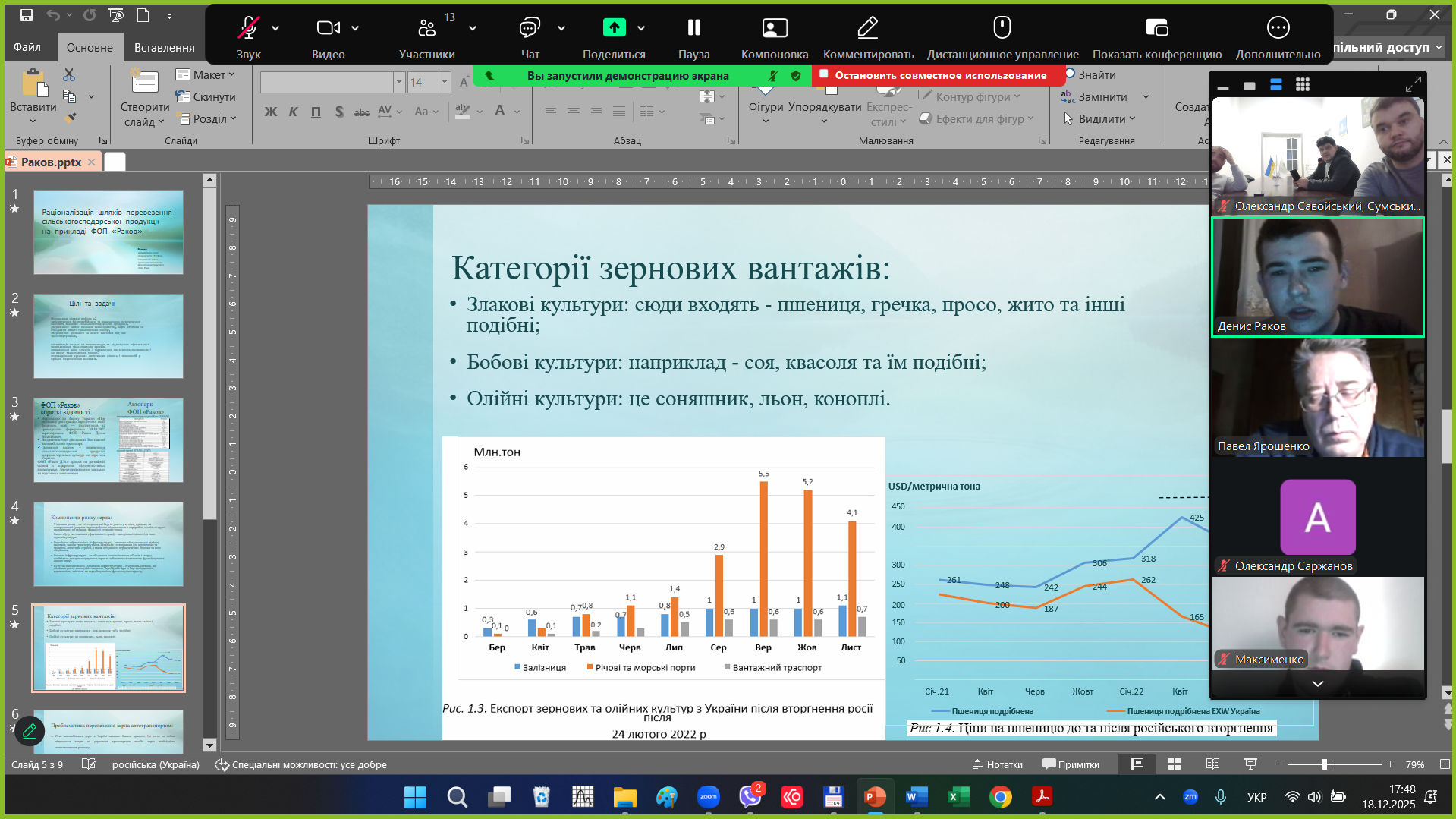
Task: Switch to slide sorter view
Action: pos(1175,764)
